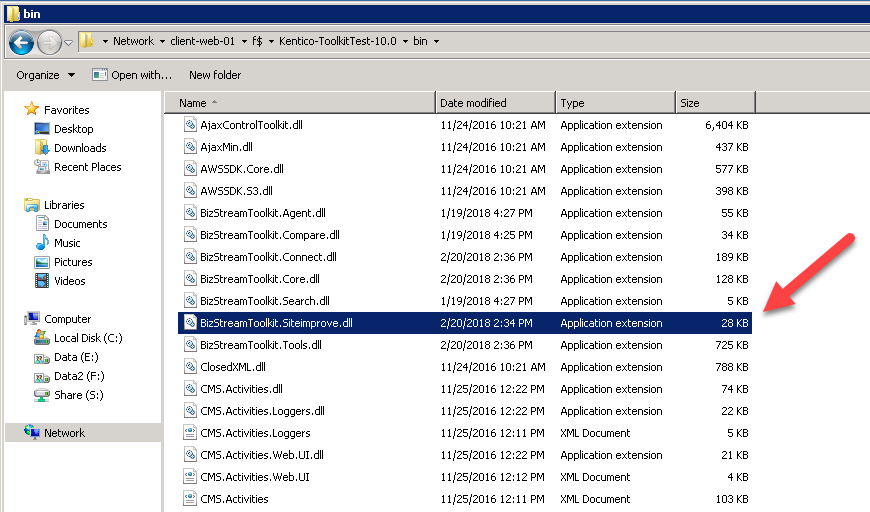The height and width of the screenshot is (512, 870).
Task: Click the Open with... toolbar icon
Action: point(100,74)
